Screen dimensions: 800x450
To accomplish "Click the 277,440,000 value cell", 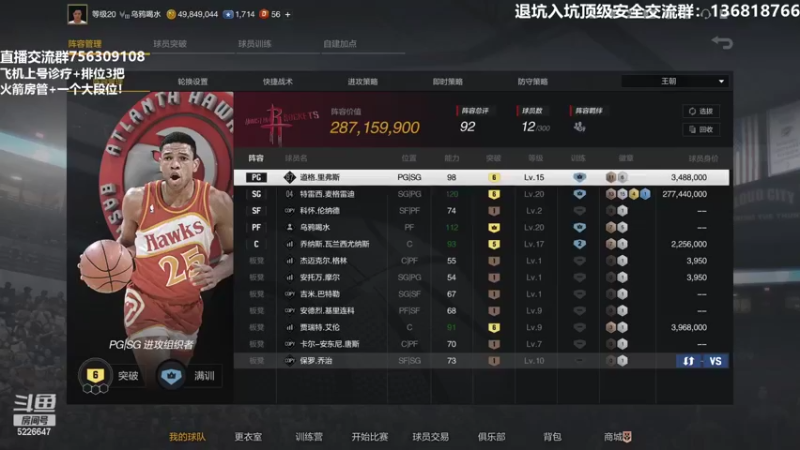I will pyautogui.click(x=684, y=194).
